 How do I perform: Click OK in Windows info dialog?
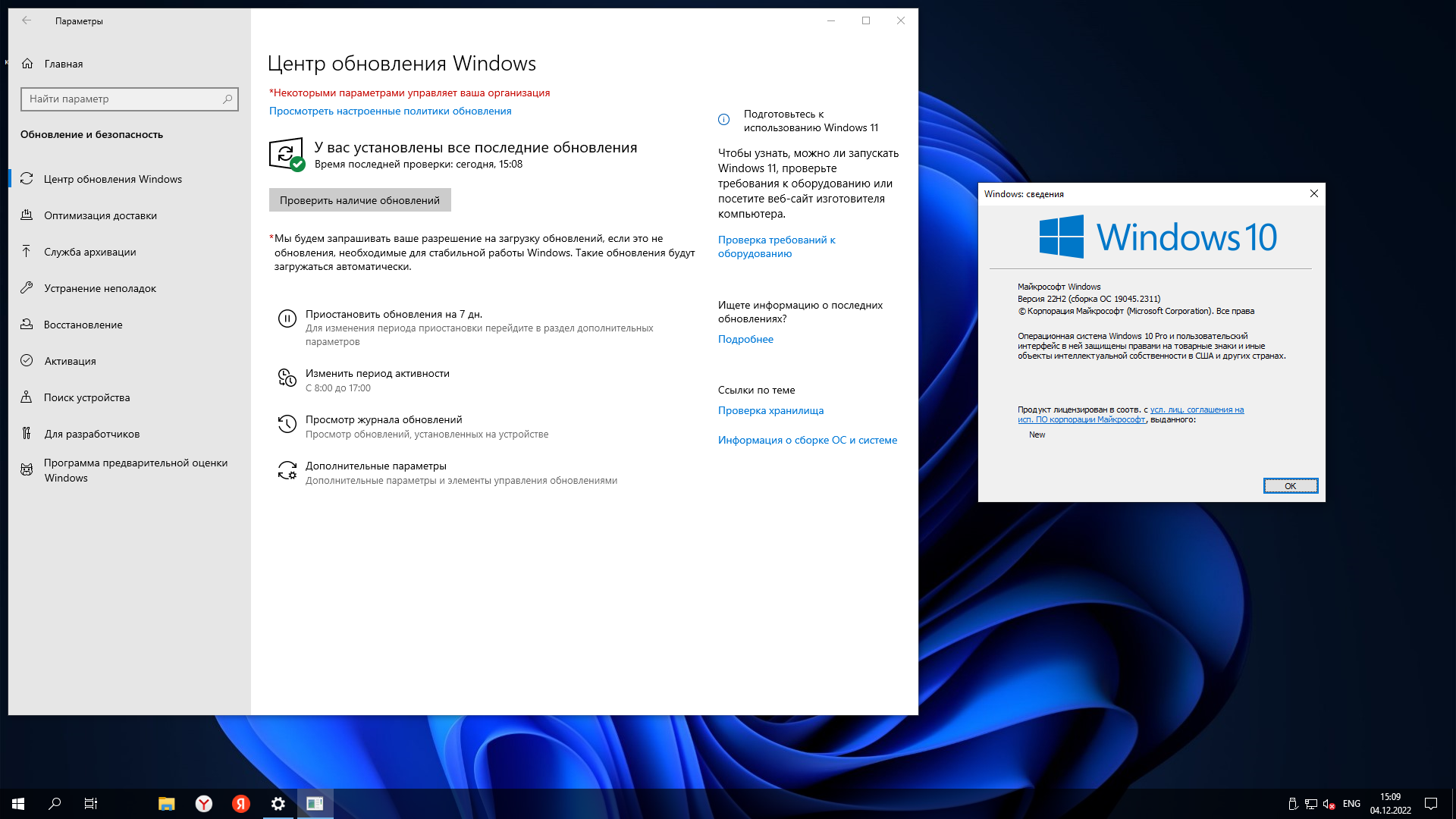coord(1290,486)
